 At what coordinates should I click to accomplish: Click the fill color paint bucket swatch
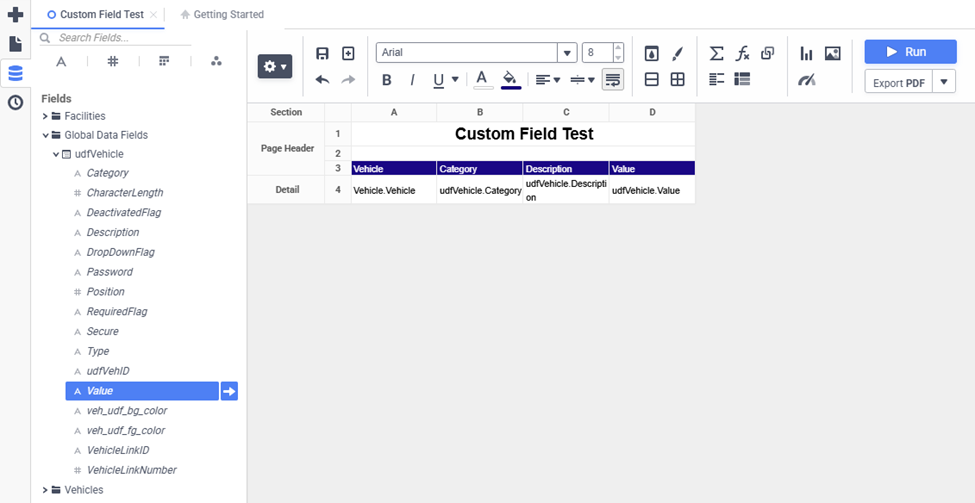(510, 80)
